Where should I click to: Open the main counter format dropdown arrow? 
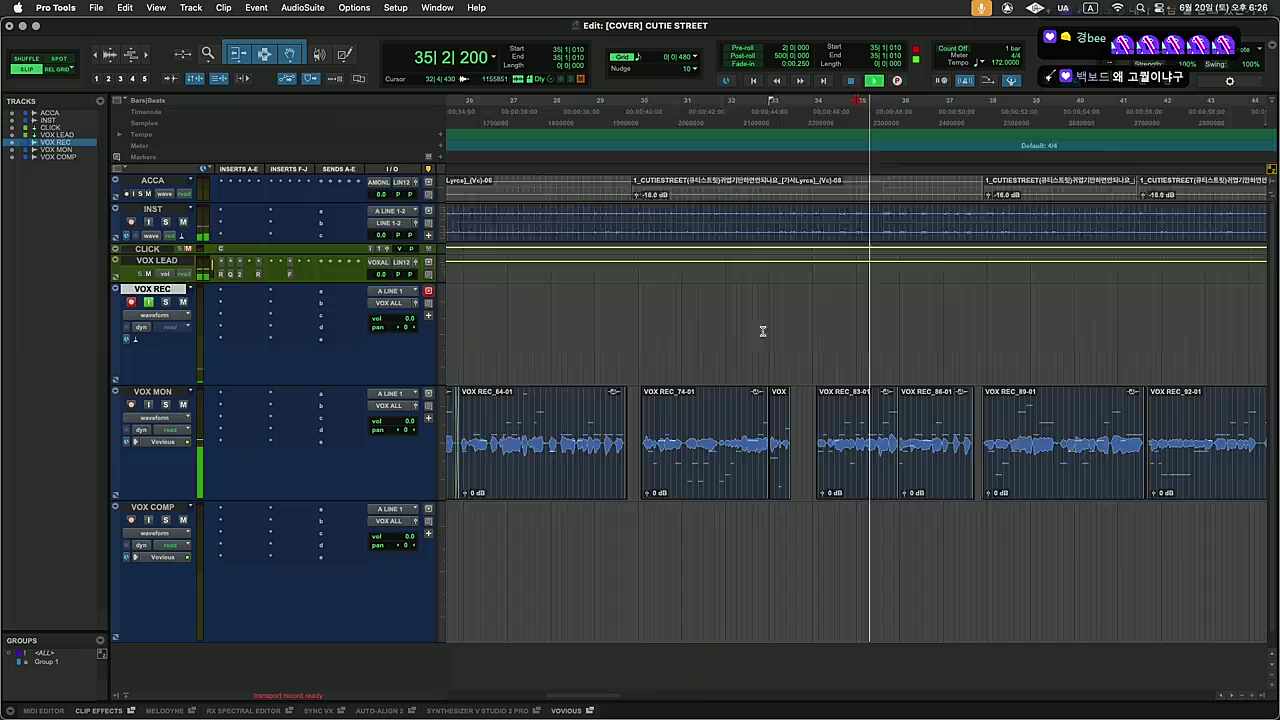494,57
